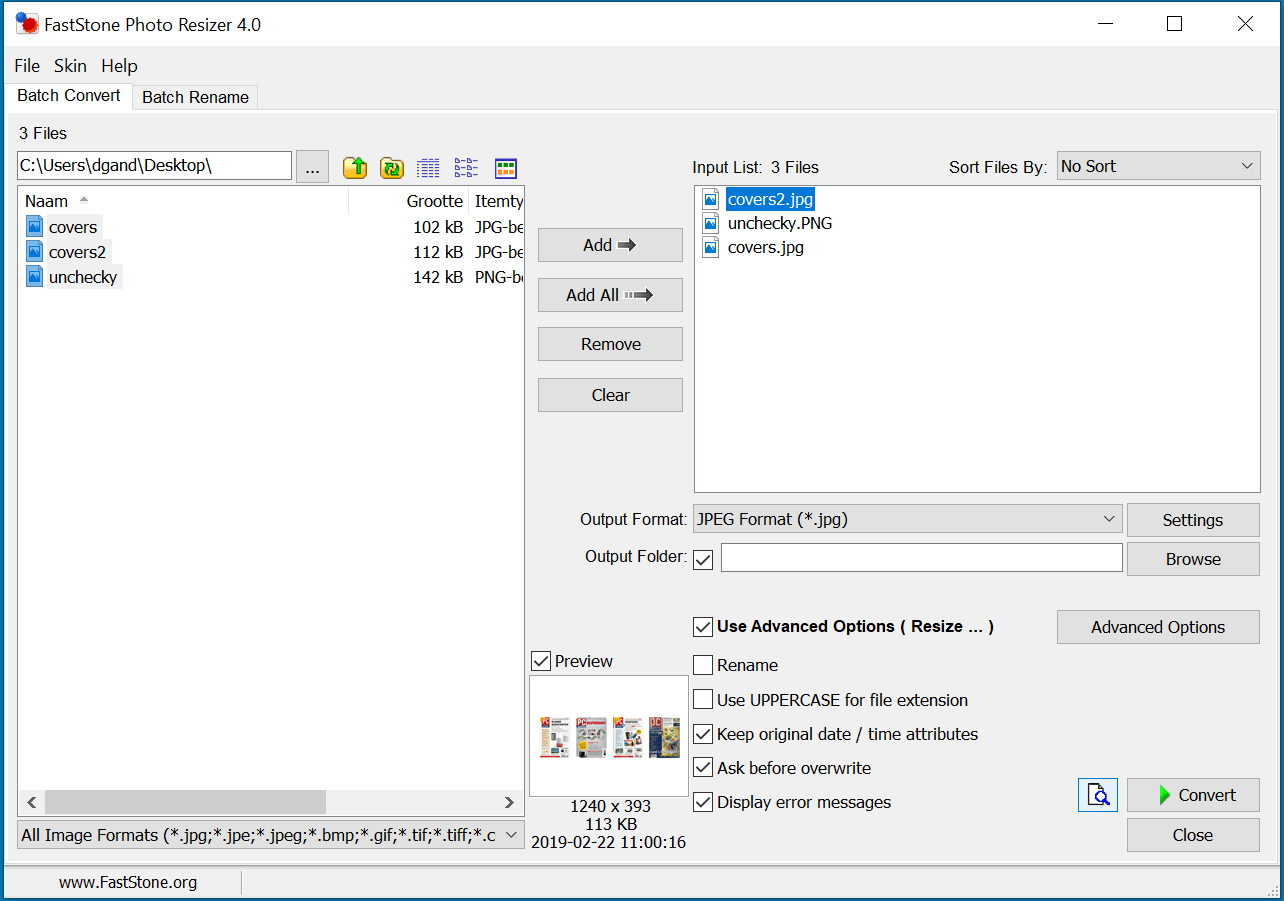1284x901 pixels.
Task: Switch to the Batch Rename tab
Action: click(195, 97)
